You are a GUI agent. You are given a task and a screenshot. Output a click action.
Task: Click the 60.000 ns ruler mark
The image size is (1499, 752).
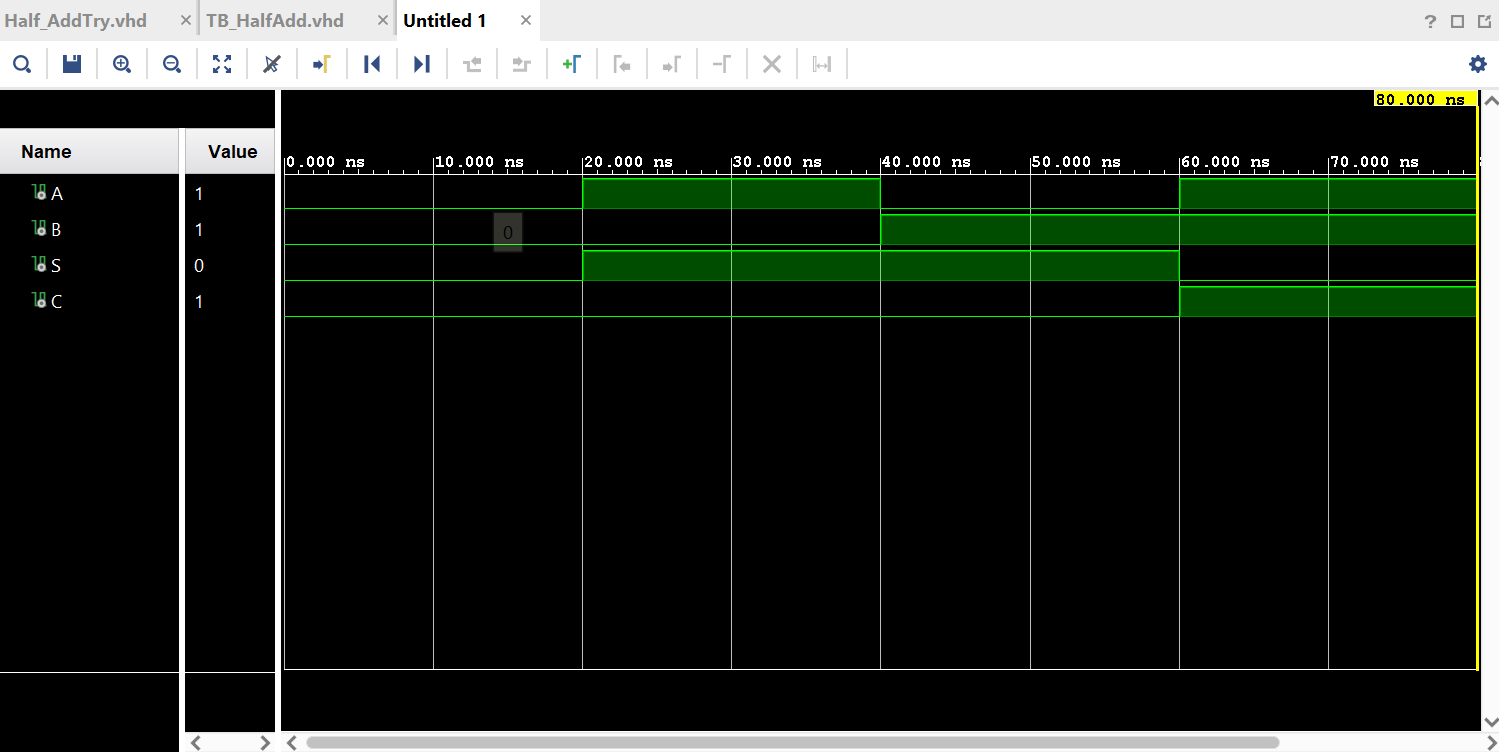(x=1225, y=162)
